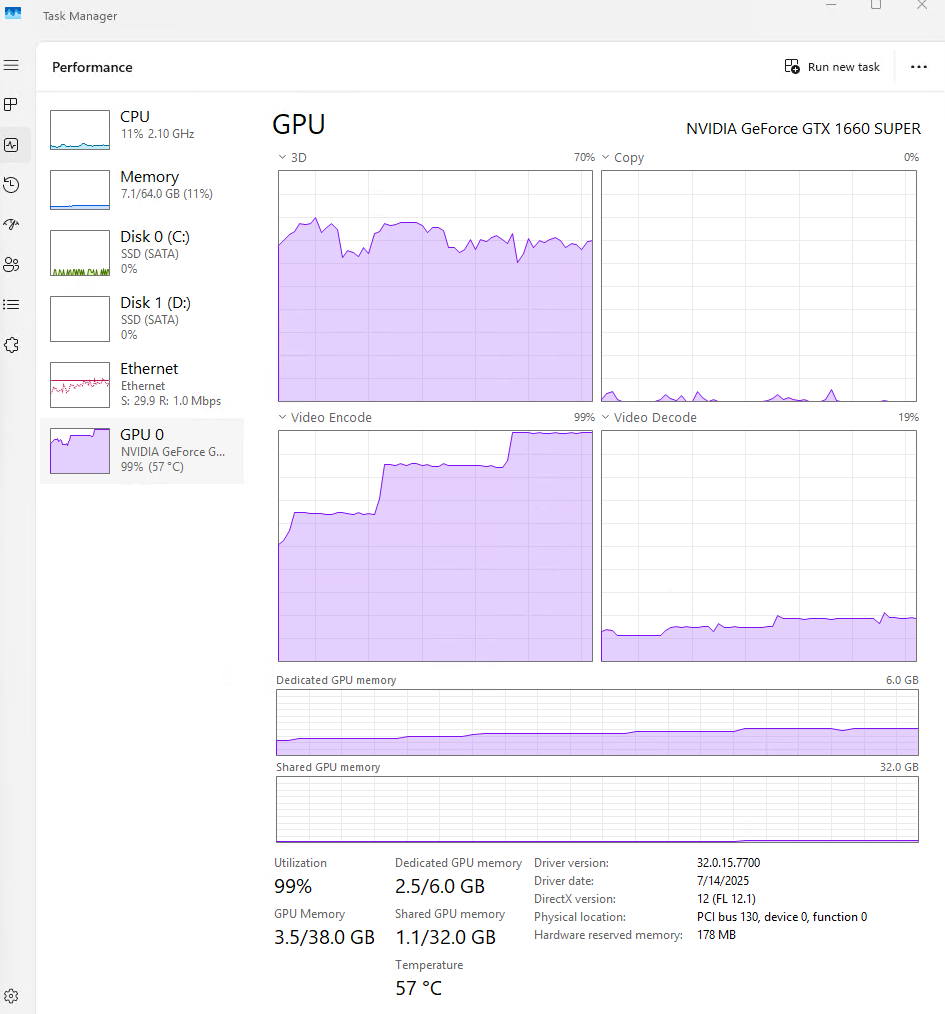Select Disk 0 (C:) entry
This screenshot has width=945, height=1014.
tap(142, 253)
